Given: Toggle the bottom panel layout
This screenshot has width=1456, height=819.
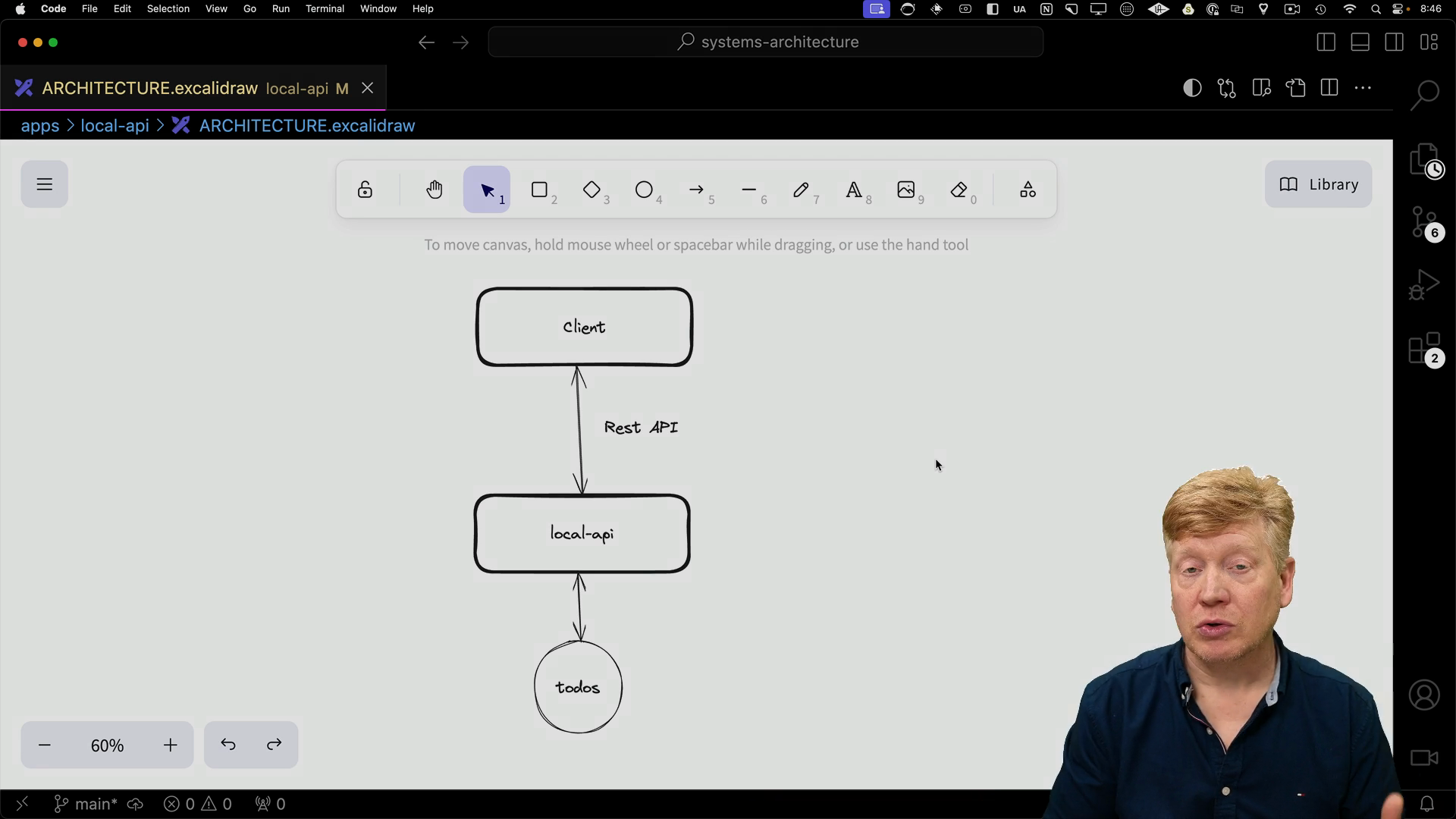Looking at the screenshot, I should click(x=1360, y=42).
